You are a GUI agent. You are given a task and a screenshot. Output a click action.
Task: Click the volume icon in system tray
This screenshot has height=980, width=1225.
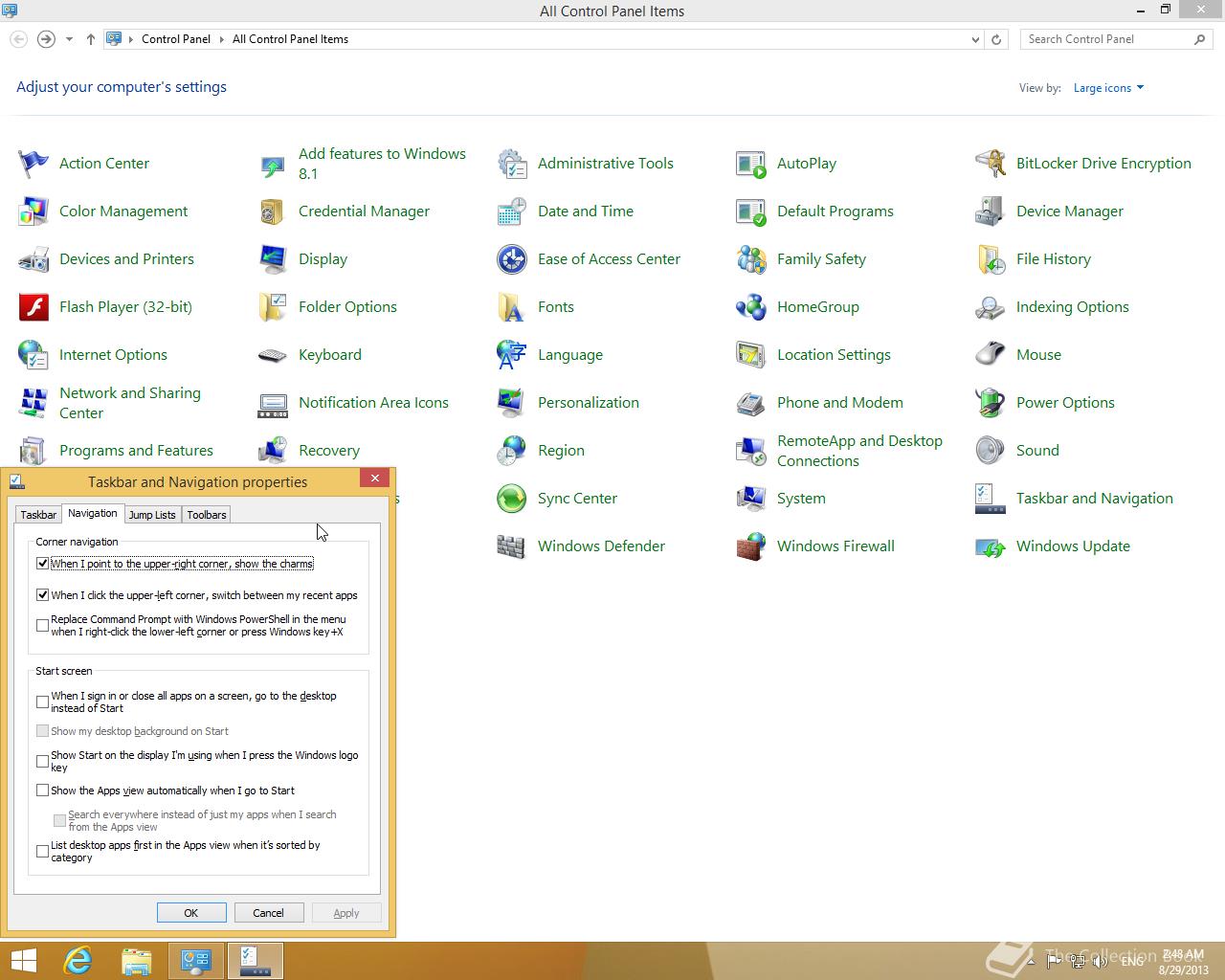point(1101,962)
